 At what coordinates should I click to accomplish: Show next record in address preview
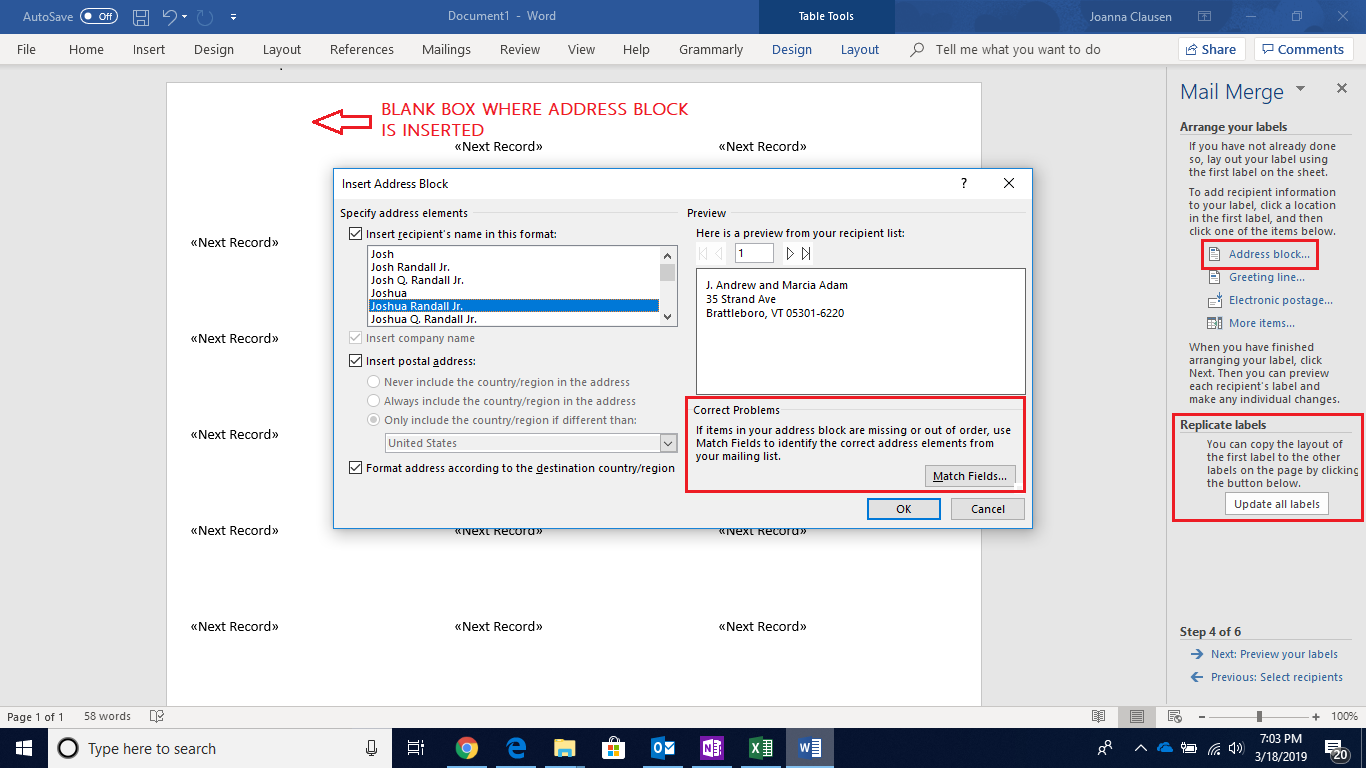[x=789, y=254]
